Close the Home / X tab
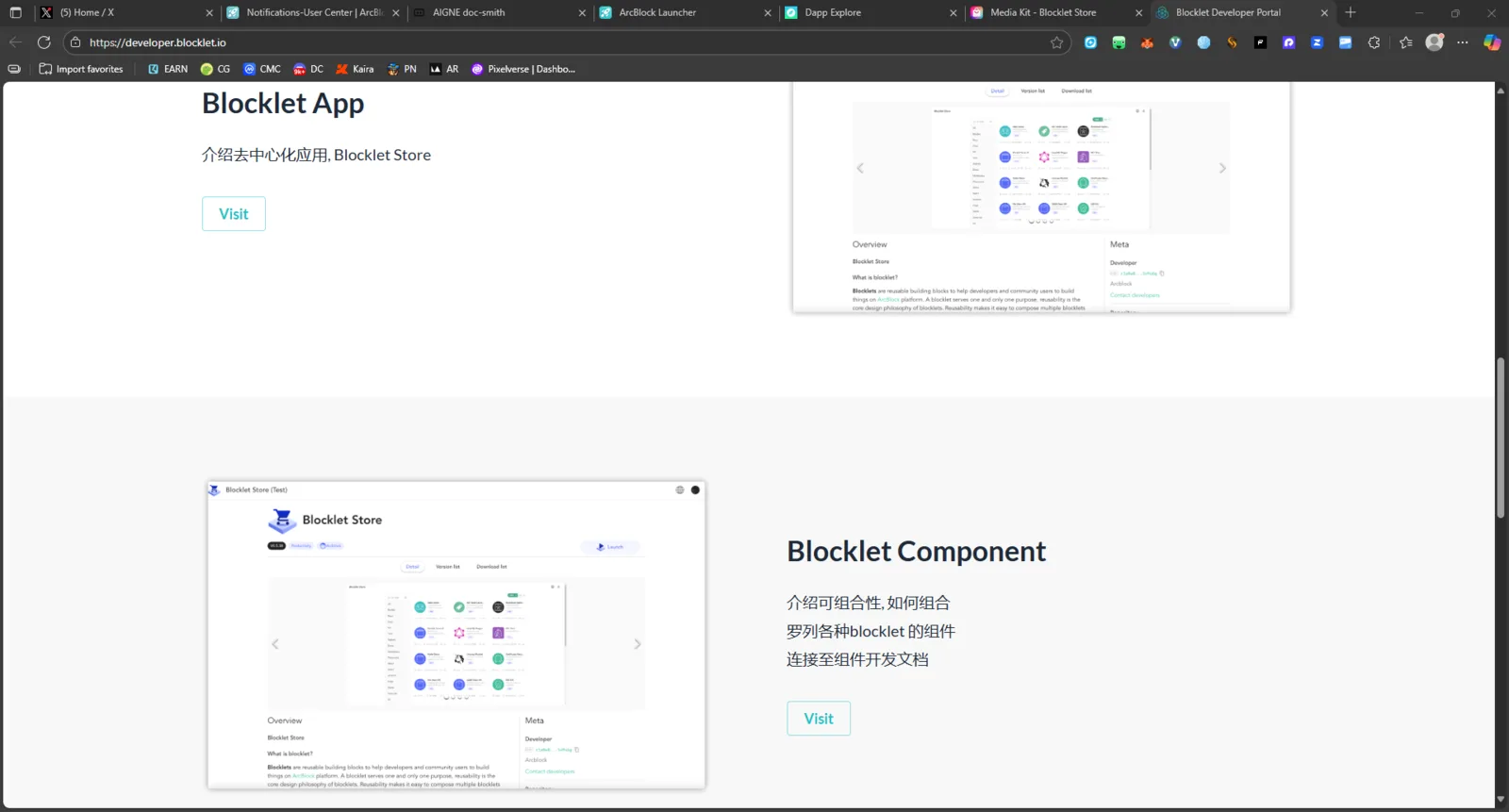 209,13
